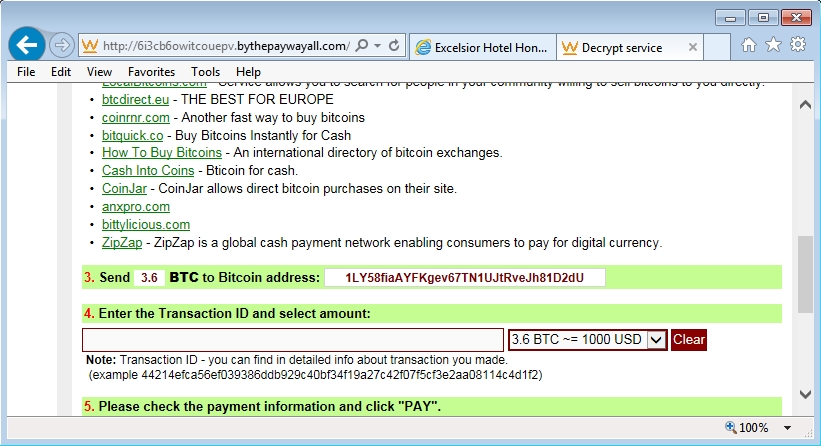Open the Favorites menu
This screenshot has height=446, width=821.
click(151, 72)
